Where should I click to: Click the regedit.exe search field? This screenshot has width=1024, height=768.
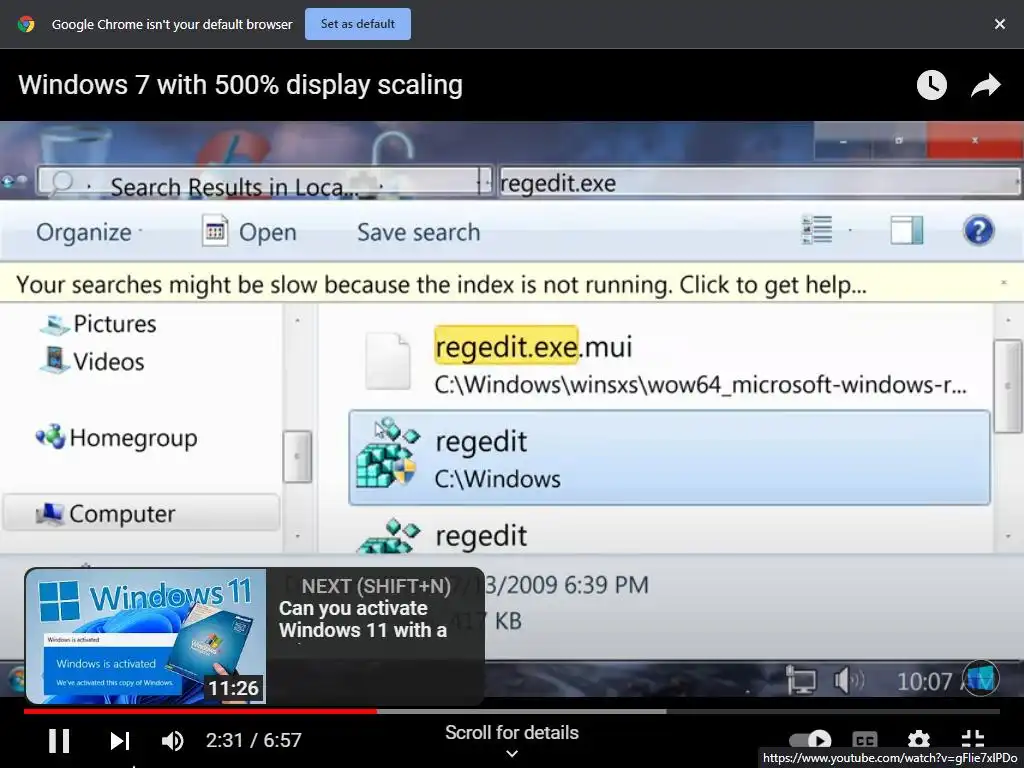pos(759,183)
